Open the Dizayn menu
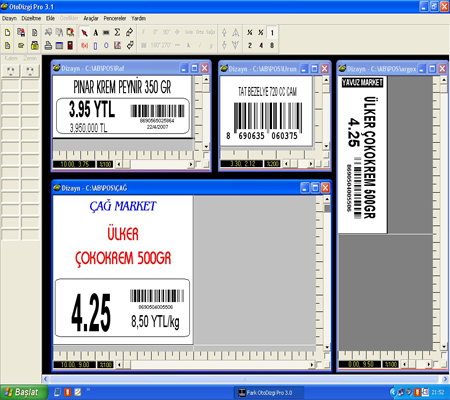This screenshot has height=400, width=450. [x=9, y=18]
